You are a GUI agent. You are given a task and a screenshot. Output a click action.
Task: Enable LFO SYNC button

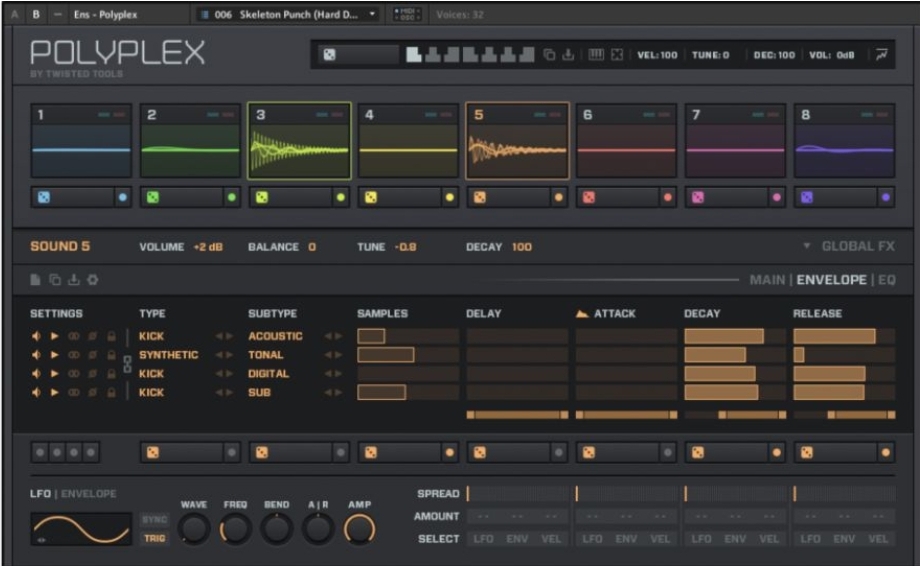point(155,520)
